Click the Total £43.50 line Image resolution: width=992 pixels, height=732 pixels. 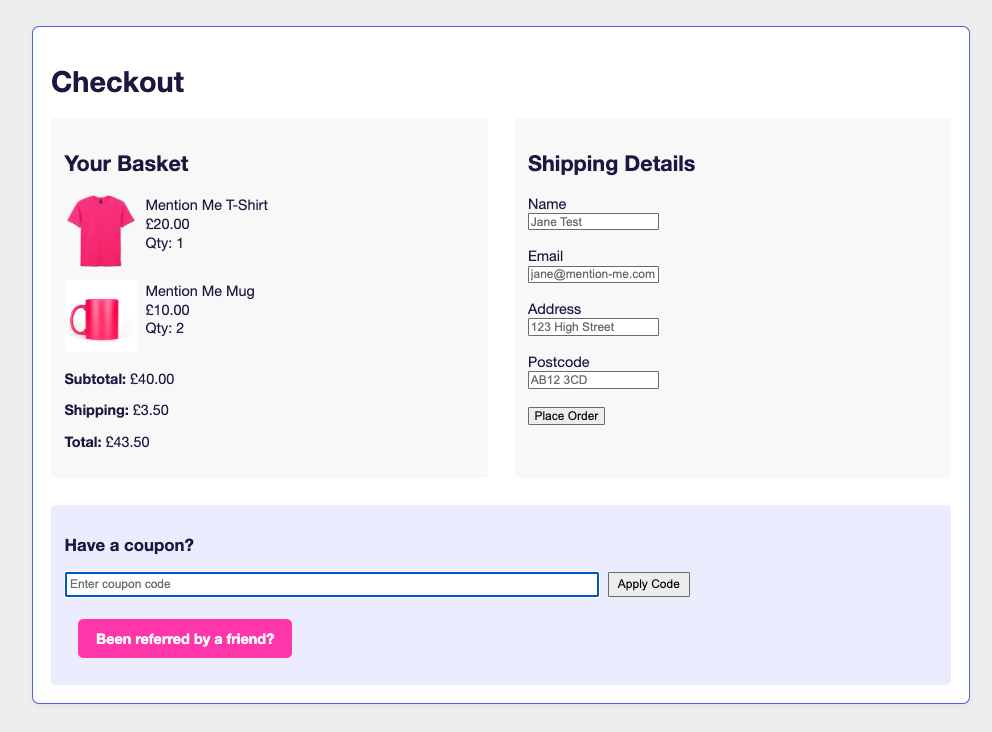click(x=105, y=441)
